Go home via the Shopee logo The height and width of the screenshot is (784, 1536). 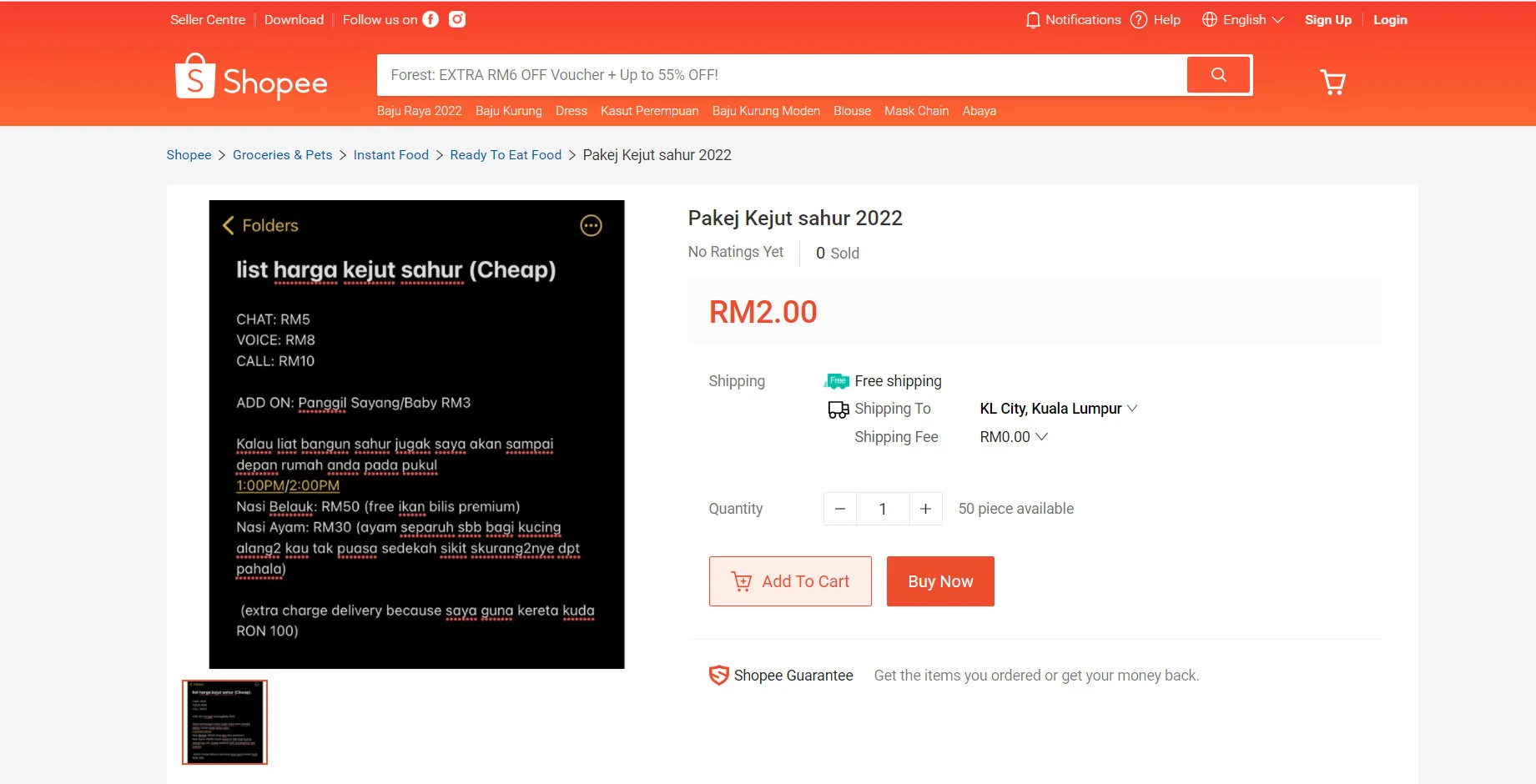(251, 78)
